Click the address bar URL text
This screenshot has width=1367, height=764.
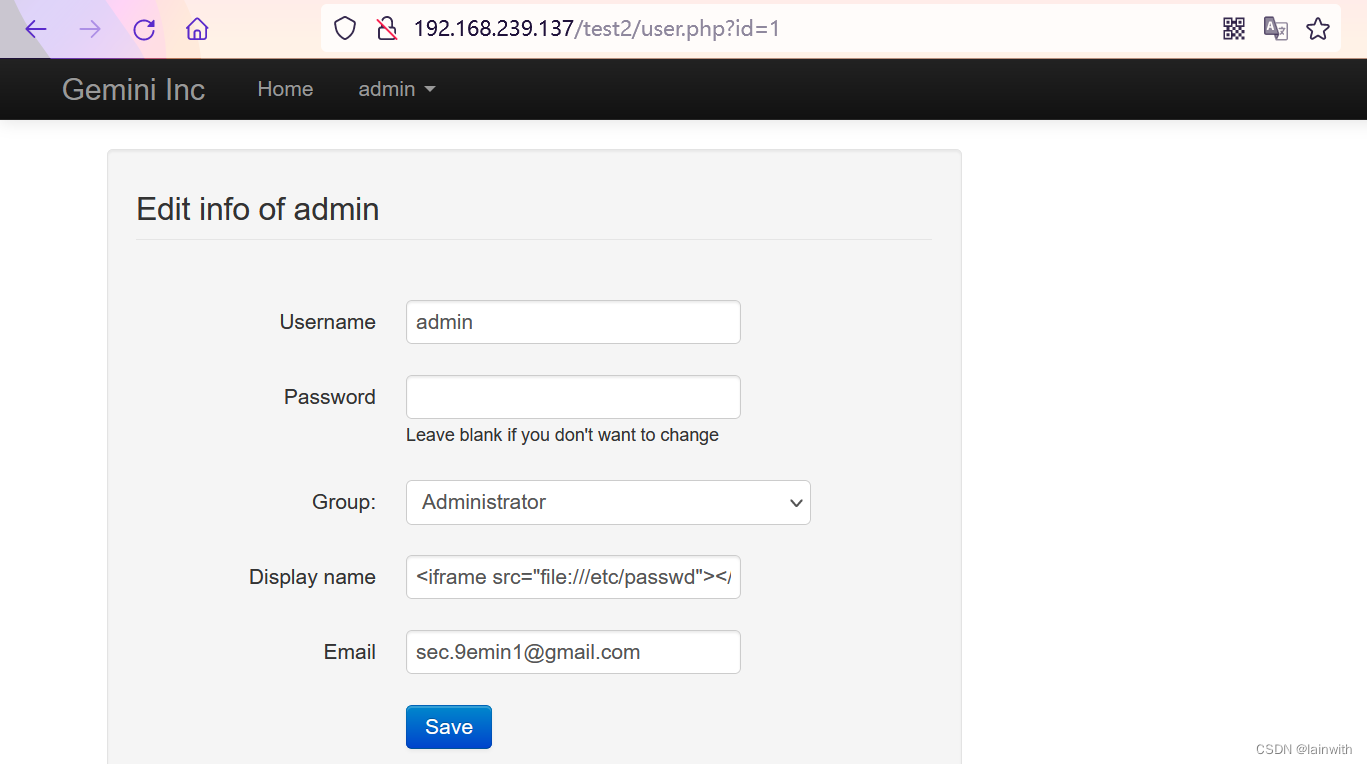597,29
